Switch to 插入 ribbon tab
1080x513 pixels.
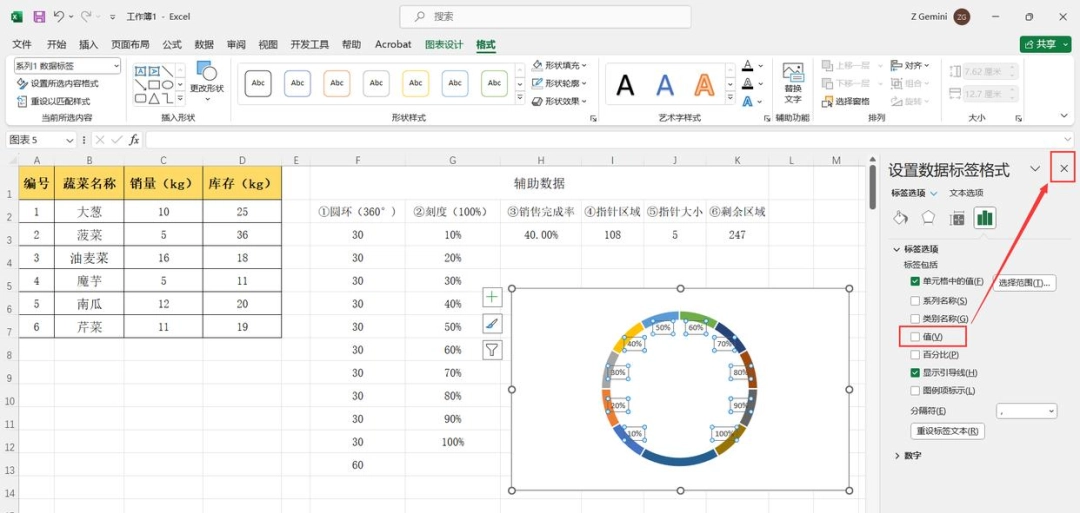[x=89, y=44]
